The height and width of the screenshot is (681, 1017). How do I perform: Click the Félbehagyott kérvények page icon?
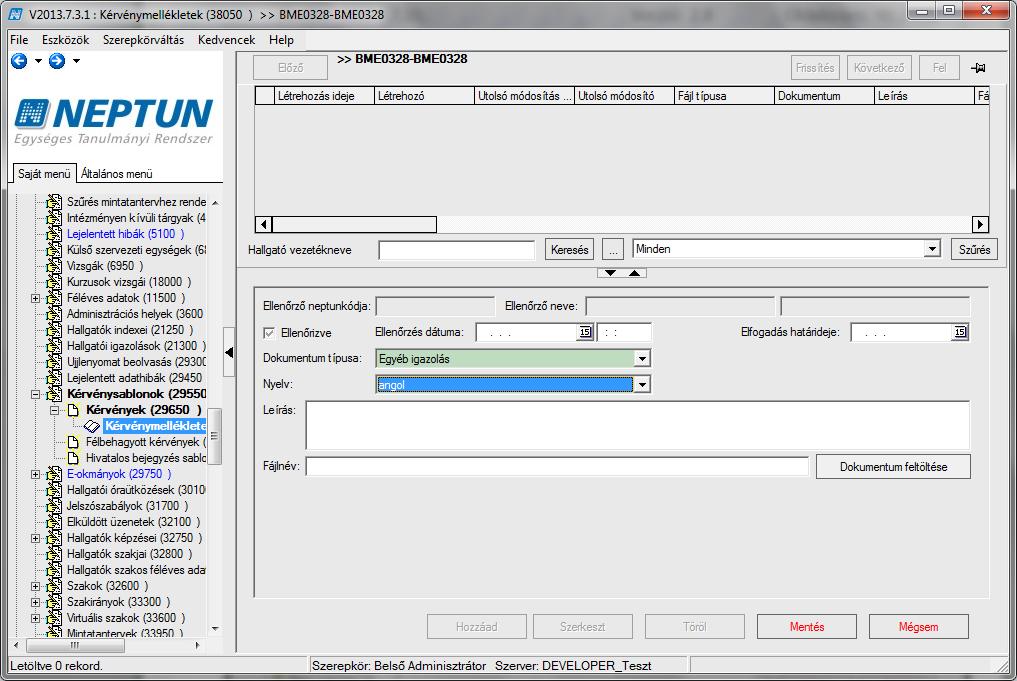point(73,442)
